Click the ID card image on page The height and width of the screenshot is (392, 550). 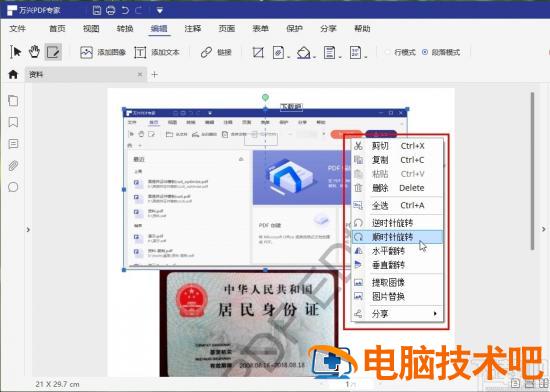click(x=250, y=324)
